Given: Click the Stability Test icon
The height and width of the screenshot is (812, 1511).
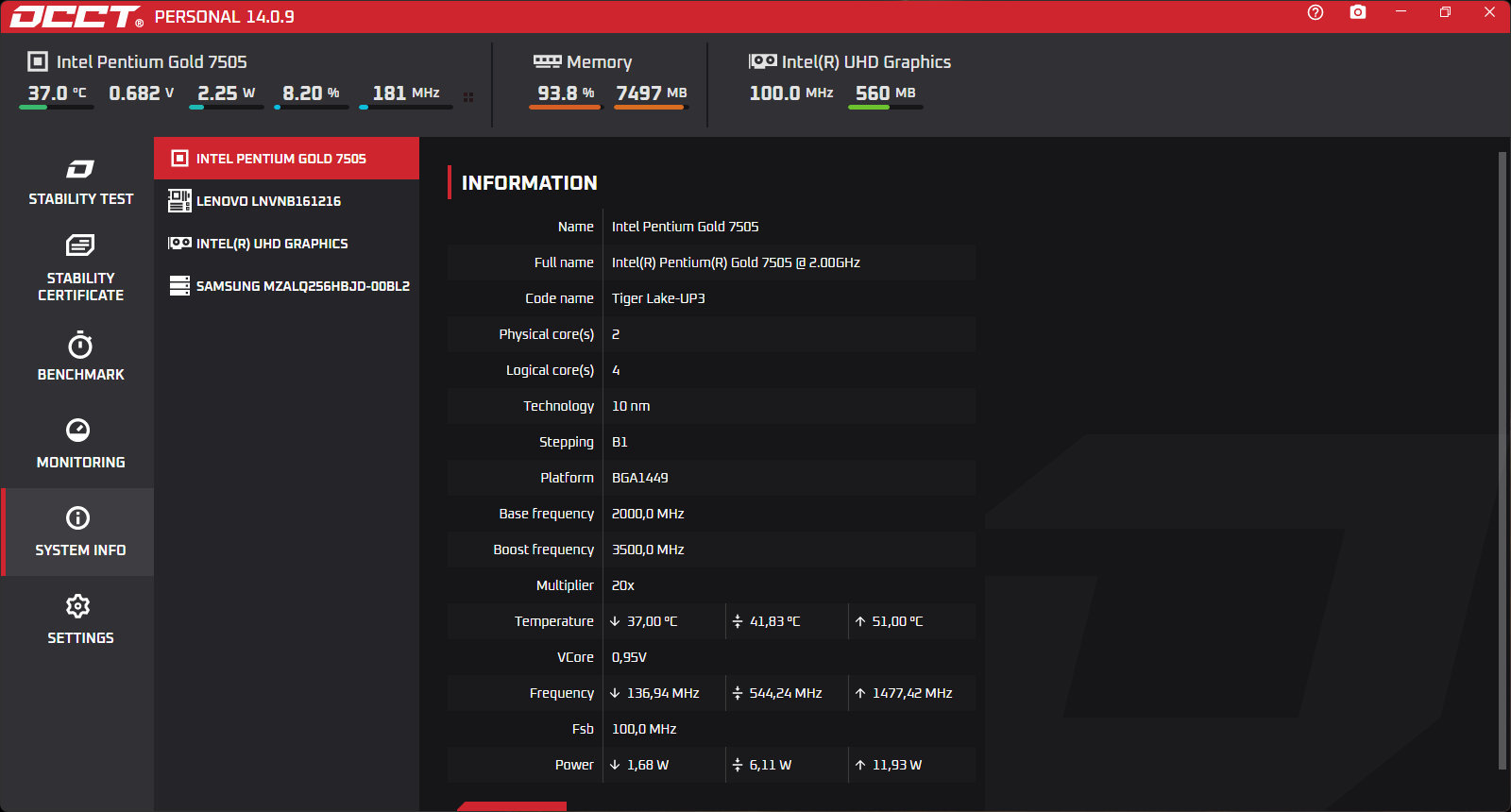Looking at the screenshot, I should pos(80,169).
